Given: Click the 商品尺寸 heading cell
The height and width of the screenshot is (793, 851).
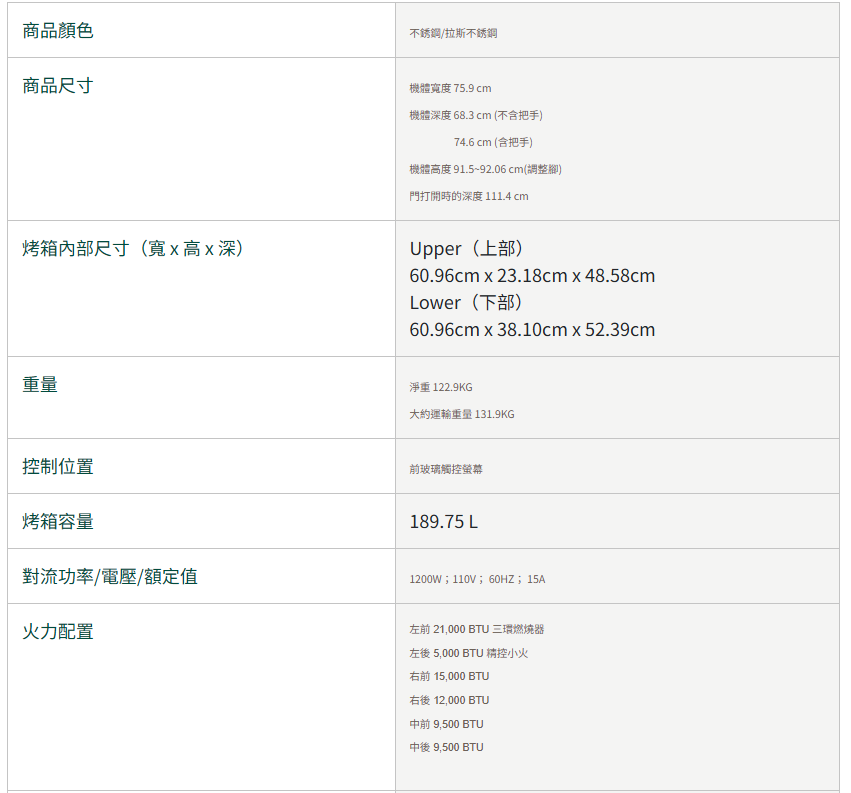Looking at the screenshot, I should (58, 86).
